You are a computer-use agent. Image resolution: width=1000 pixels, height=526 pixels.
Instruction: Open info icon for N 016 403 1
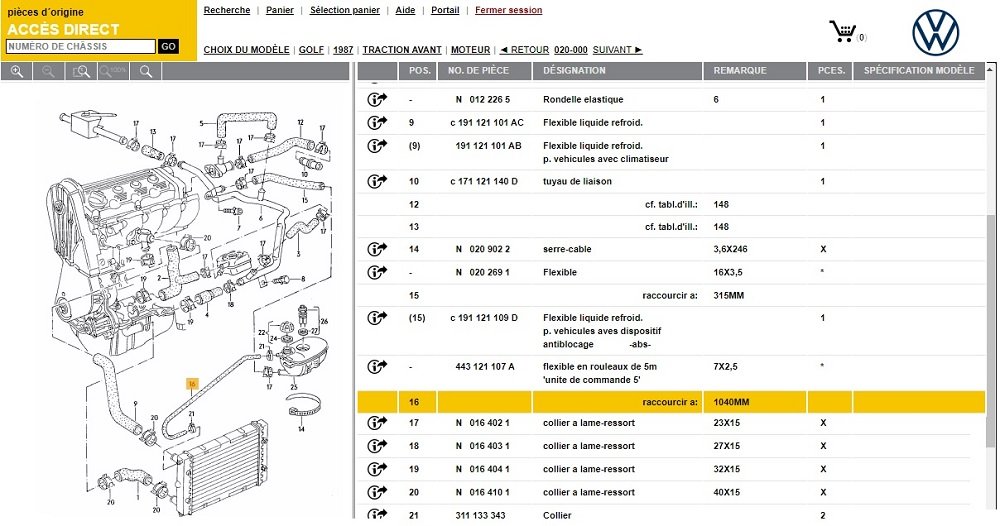[377, 446]
